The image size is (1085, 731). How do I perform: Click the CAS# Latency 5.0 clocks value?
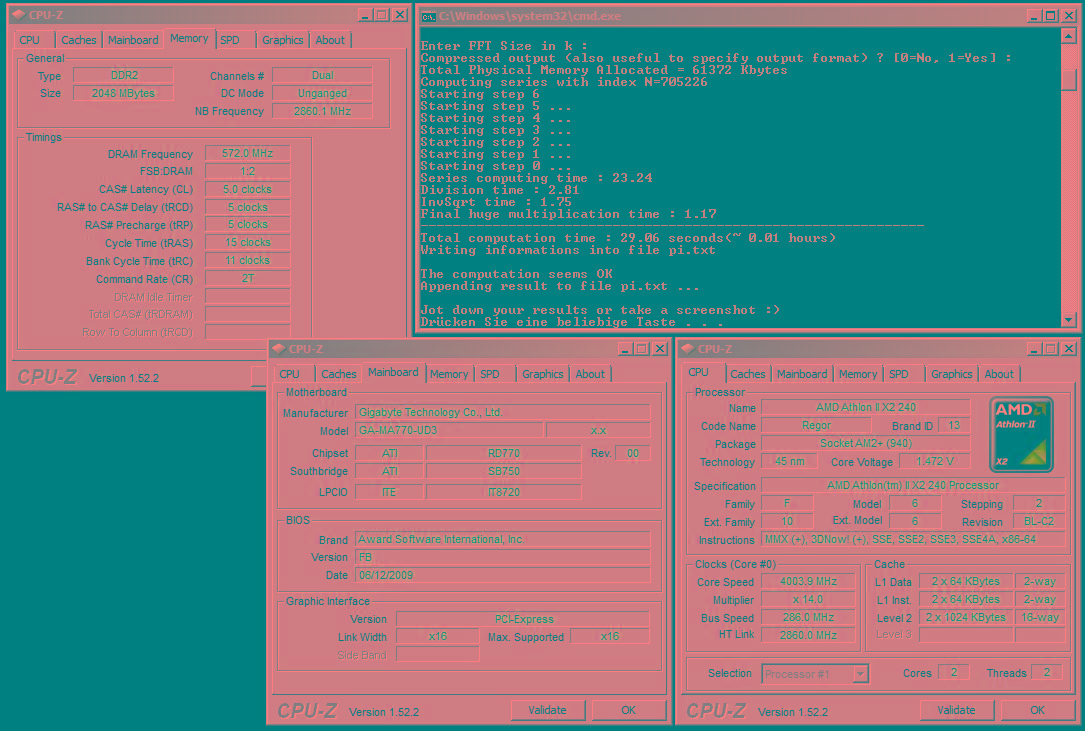(x=247, y=190)
